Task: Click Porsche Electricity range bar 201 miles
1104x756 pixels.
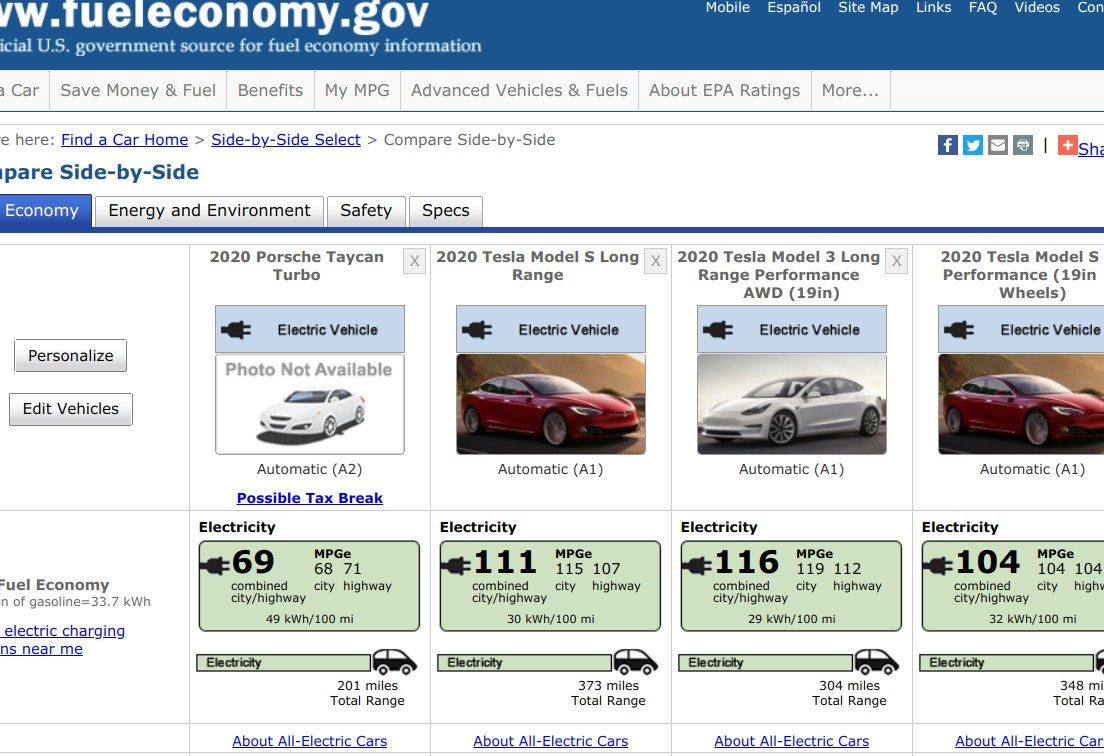Action: (284, 662)
